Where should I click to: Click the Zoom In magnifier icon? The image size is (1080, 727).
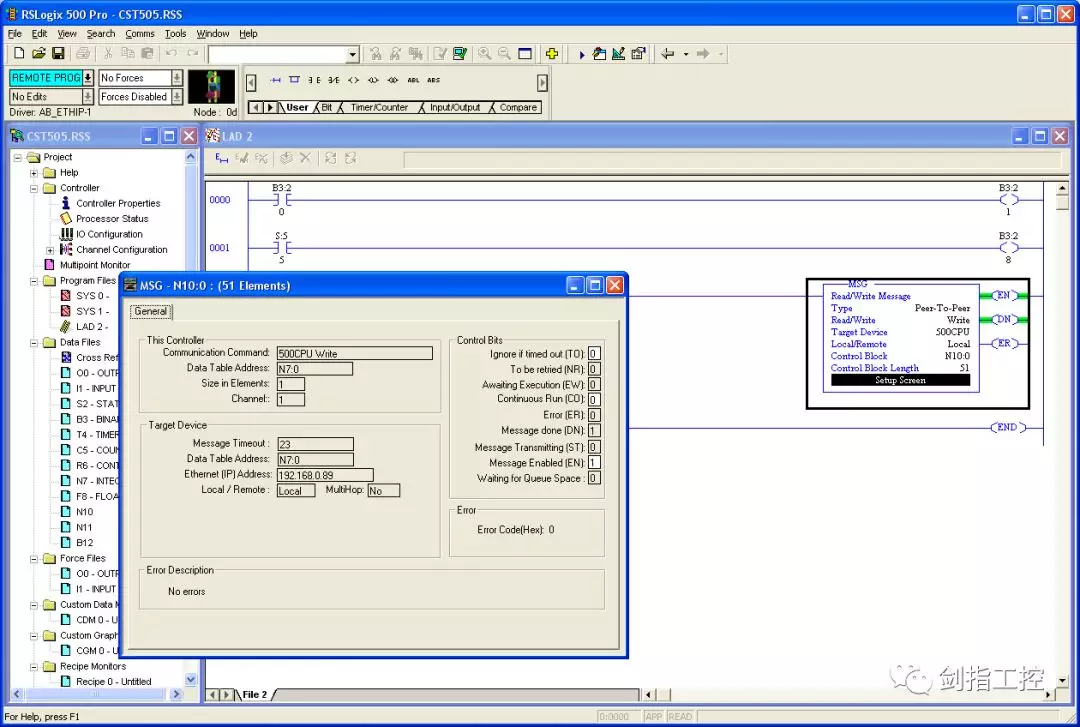(485, 54)
